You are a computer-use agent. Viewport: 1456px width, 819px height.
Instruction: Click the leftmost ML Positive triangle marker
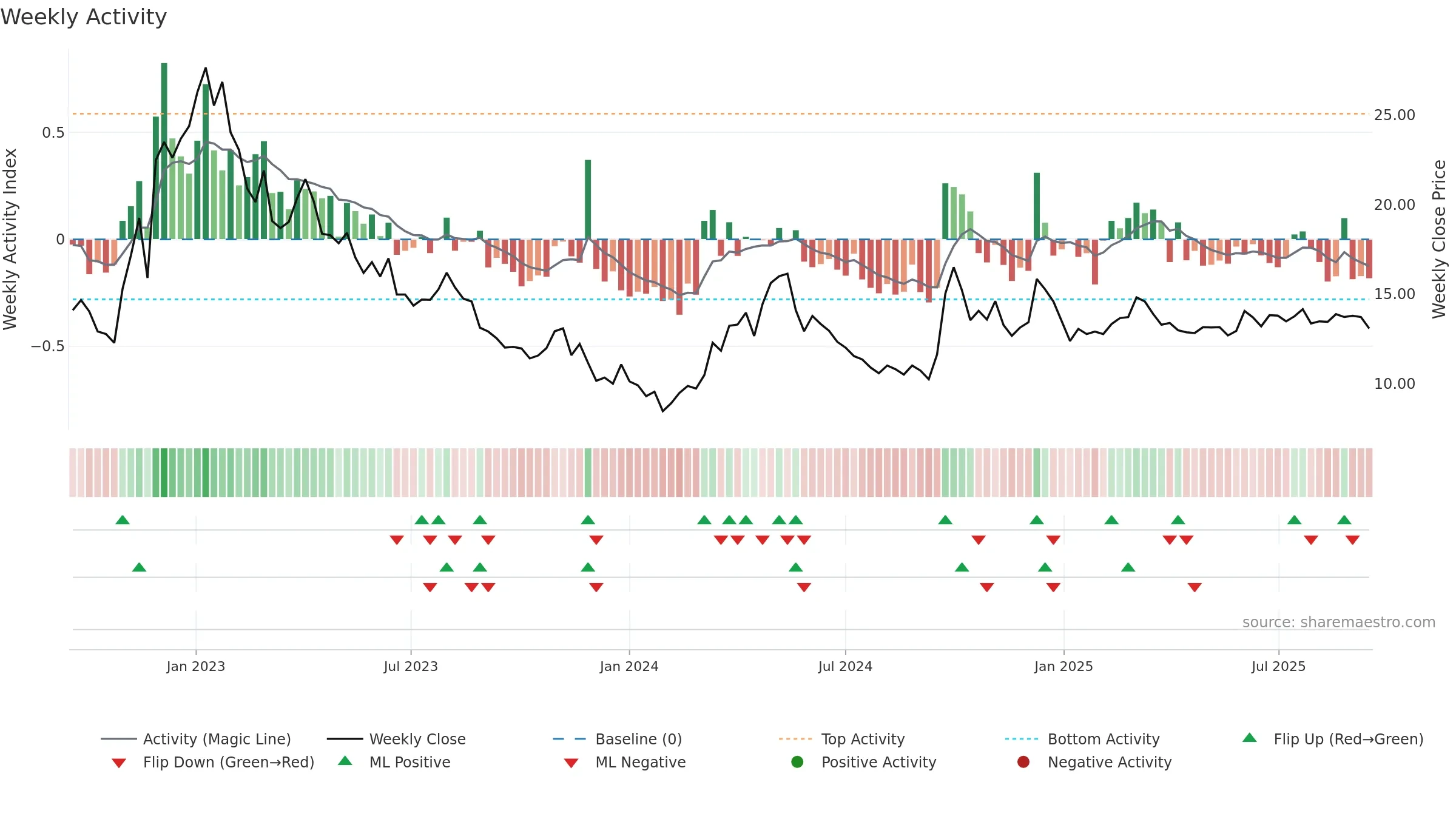point(139,567)
